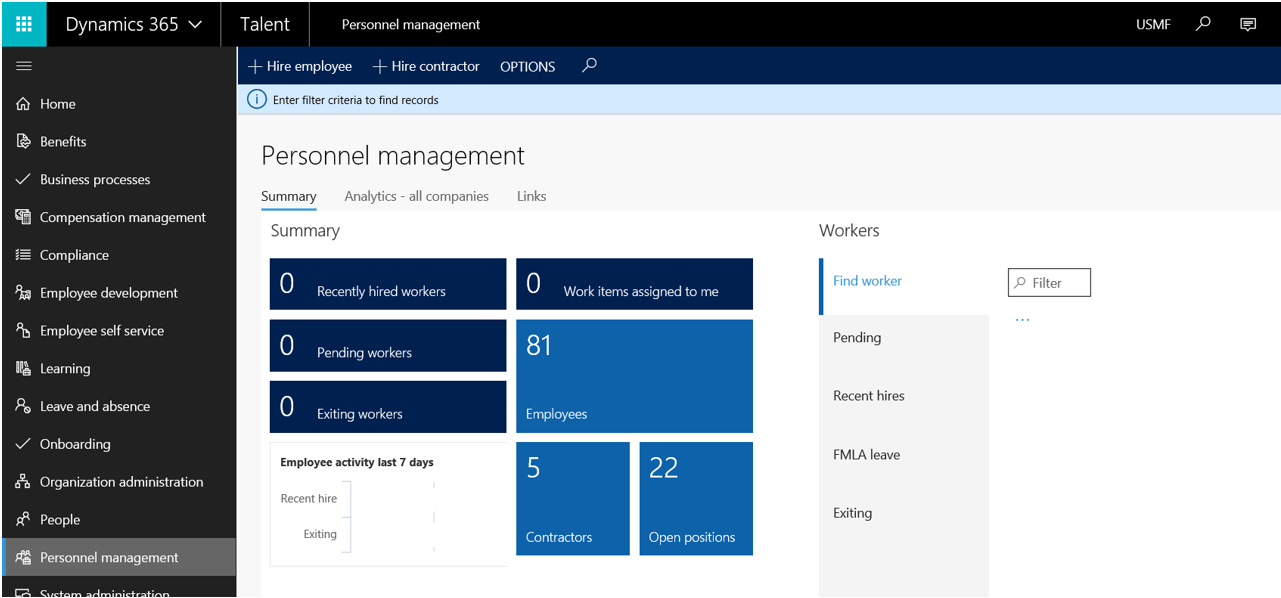The height and width of the screenshot is (598, 1281).
Task: Click the Benefits icon in sidebar
Action: [23, 142]
